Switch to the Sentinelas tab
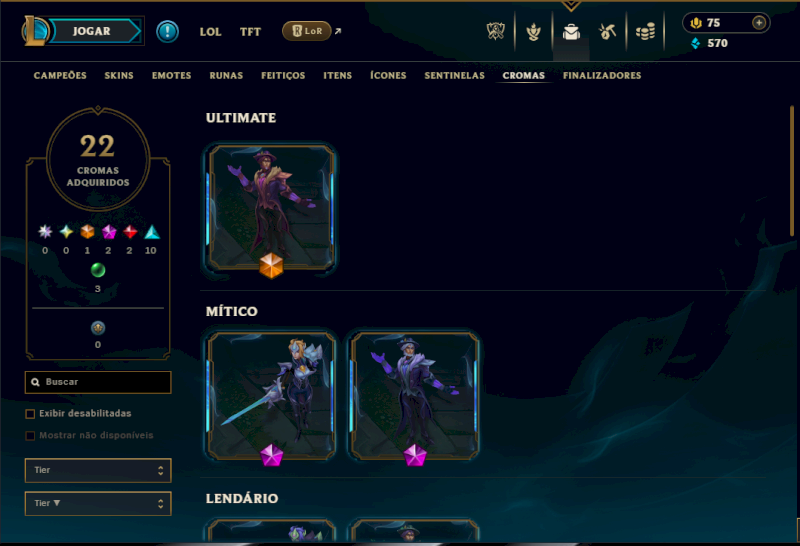 pyautogui.click(x=455, y=76)
